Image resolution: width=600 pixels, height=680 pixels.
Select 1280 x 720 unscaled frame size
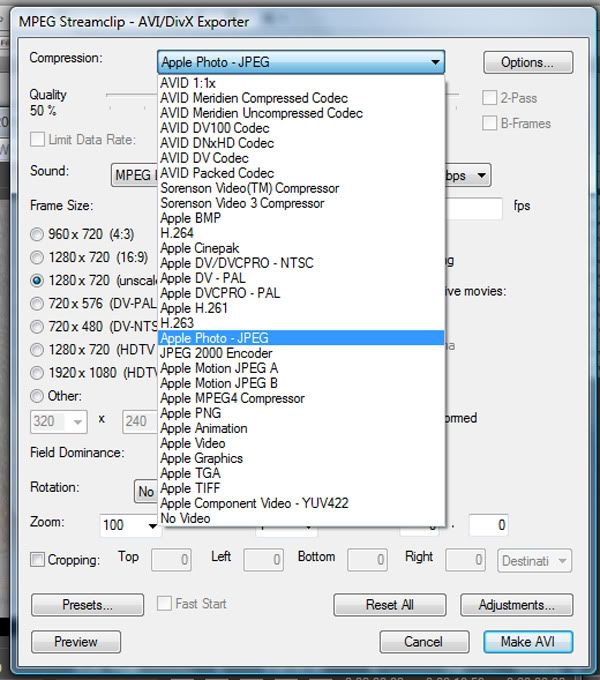[x=37, y=281]
